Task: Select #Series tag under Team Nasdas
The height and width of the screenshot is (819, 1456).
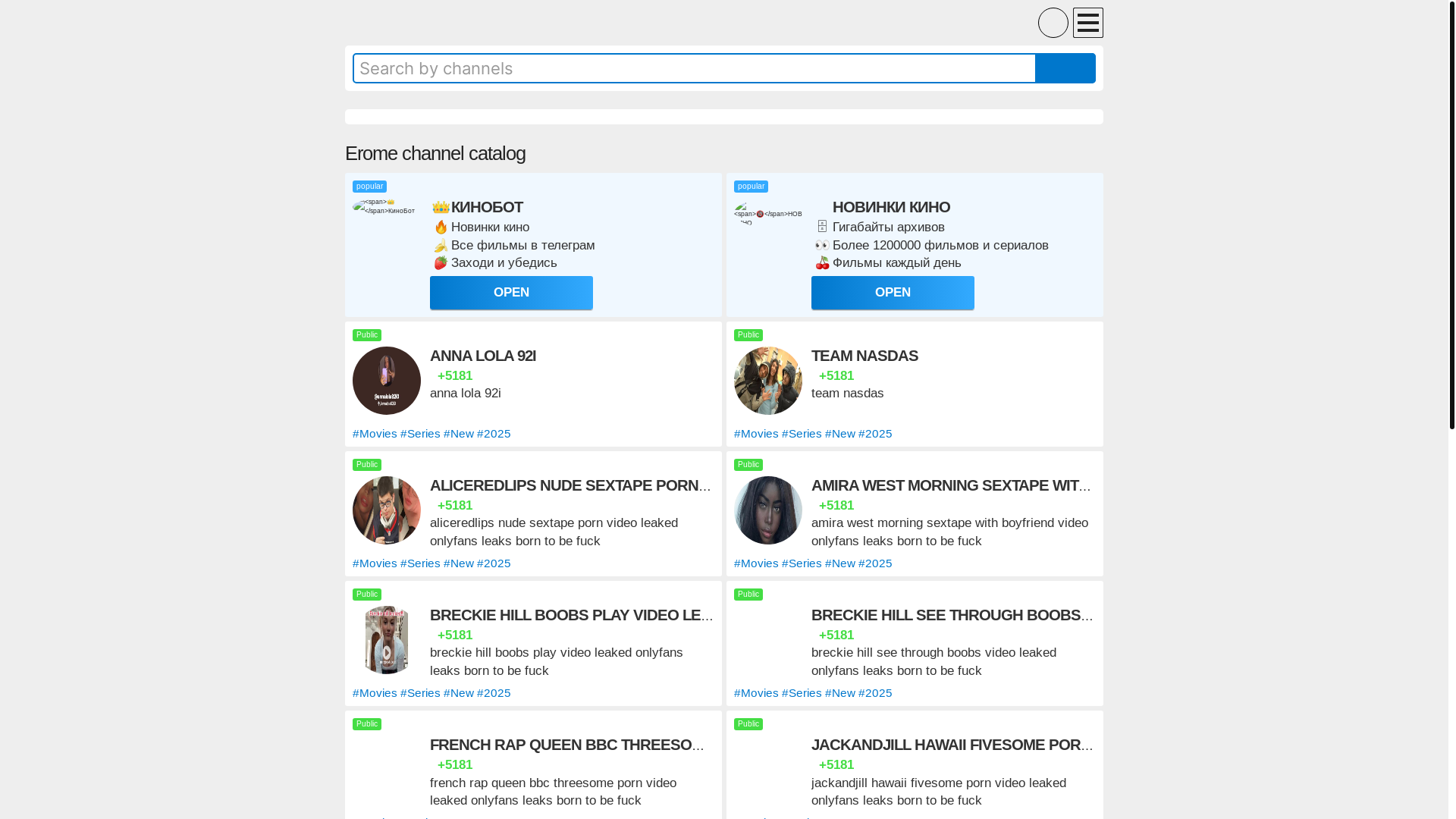Action: click(802, 434)
